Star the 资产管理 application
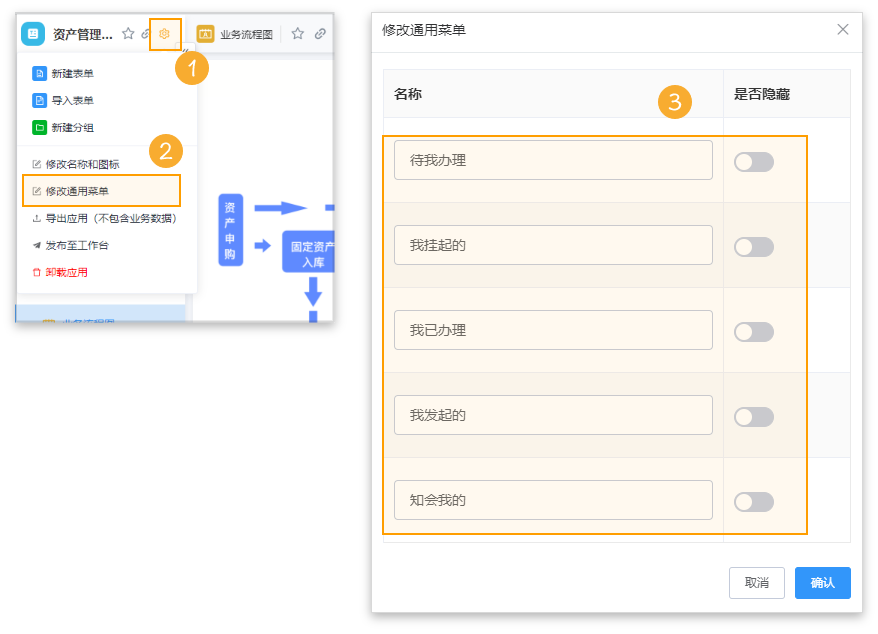878x634 pixels. tap(127, 32)
